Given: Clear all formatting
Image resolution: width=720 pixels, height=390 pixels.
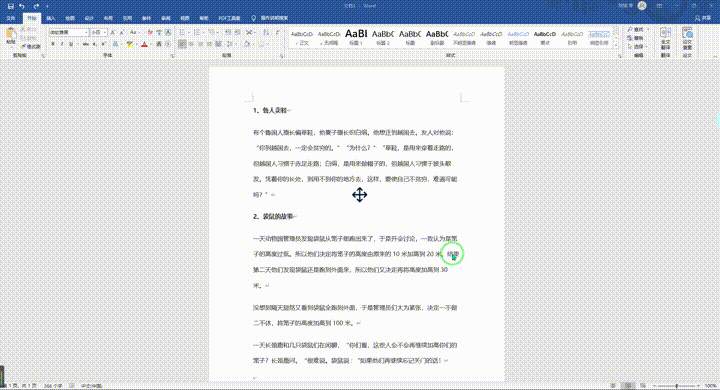Looking at the screenshot, I should point(150,33).
